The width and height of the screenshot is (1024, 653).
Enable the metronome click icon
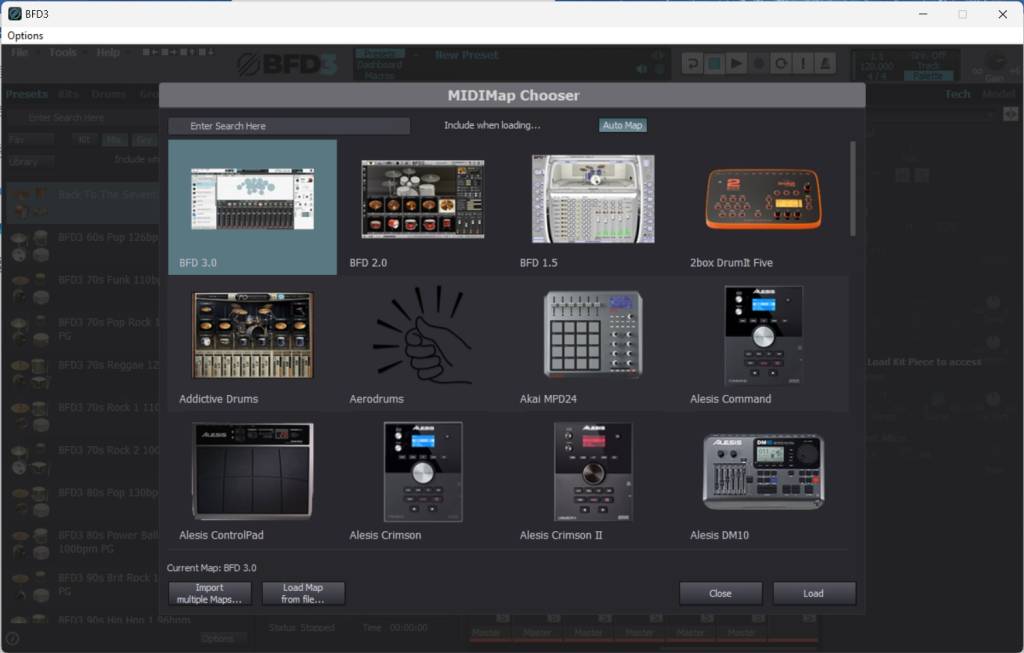point(823,62)
